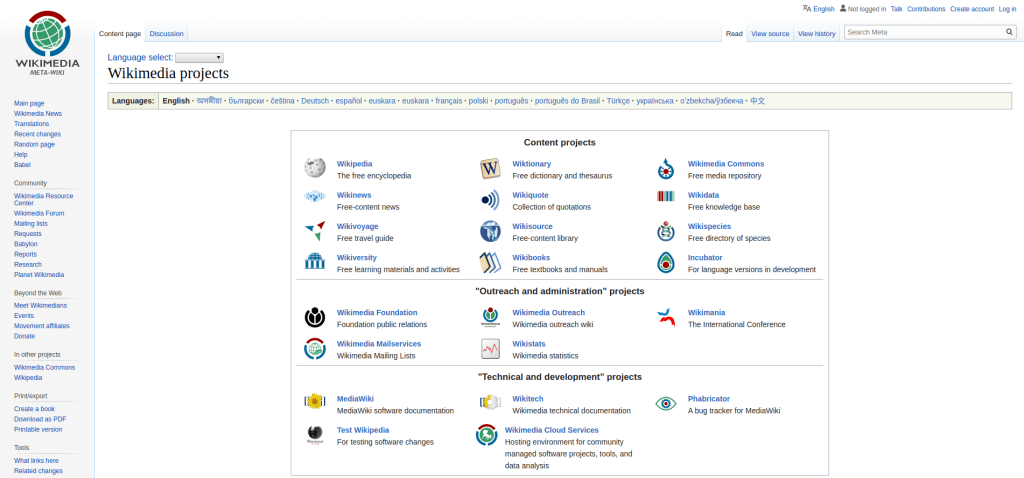Click the Wikiquote icon

click(x=490, y=200)
